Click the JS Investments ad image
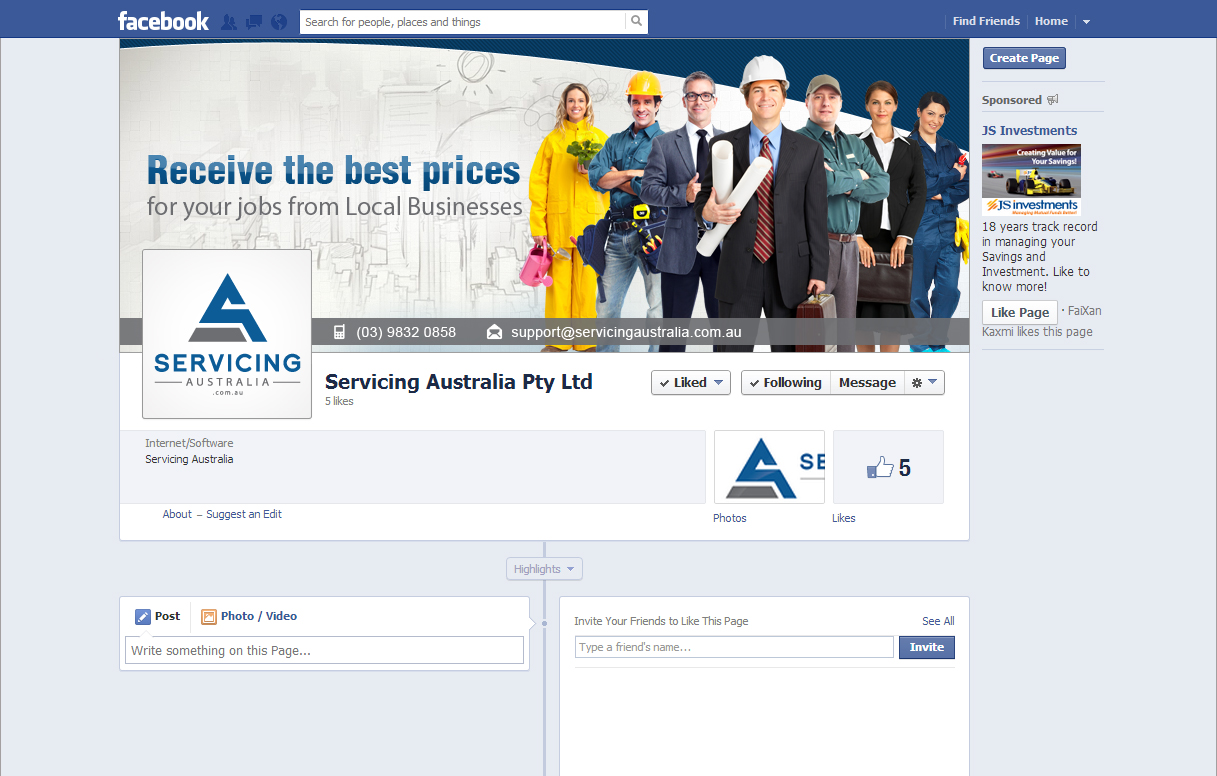 tap(1031, 180)
